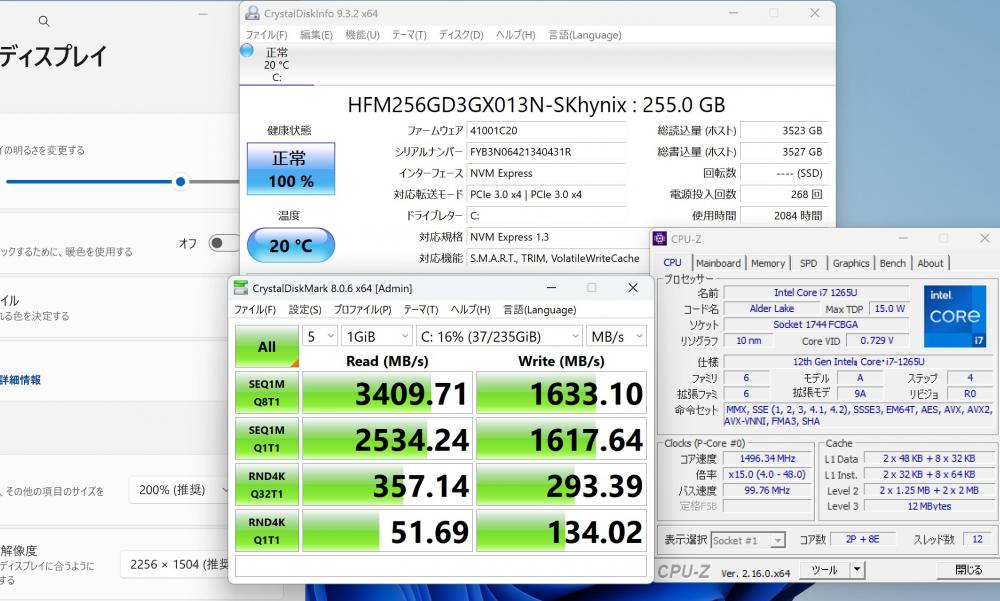Expand the 200% (推奨) scale dropdown
The height and width of the screenshot is (601, 1000).
pos(180,490)
